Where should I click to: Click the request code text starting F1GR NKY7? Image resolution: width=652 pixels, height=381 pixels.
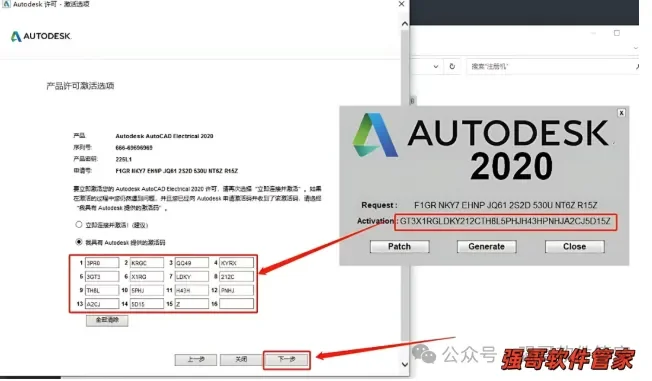pyautogui.click(x=177, y=171)
